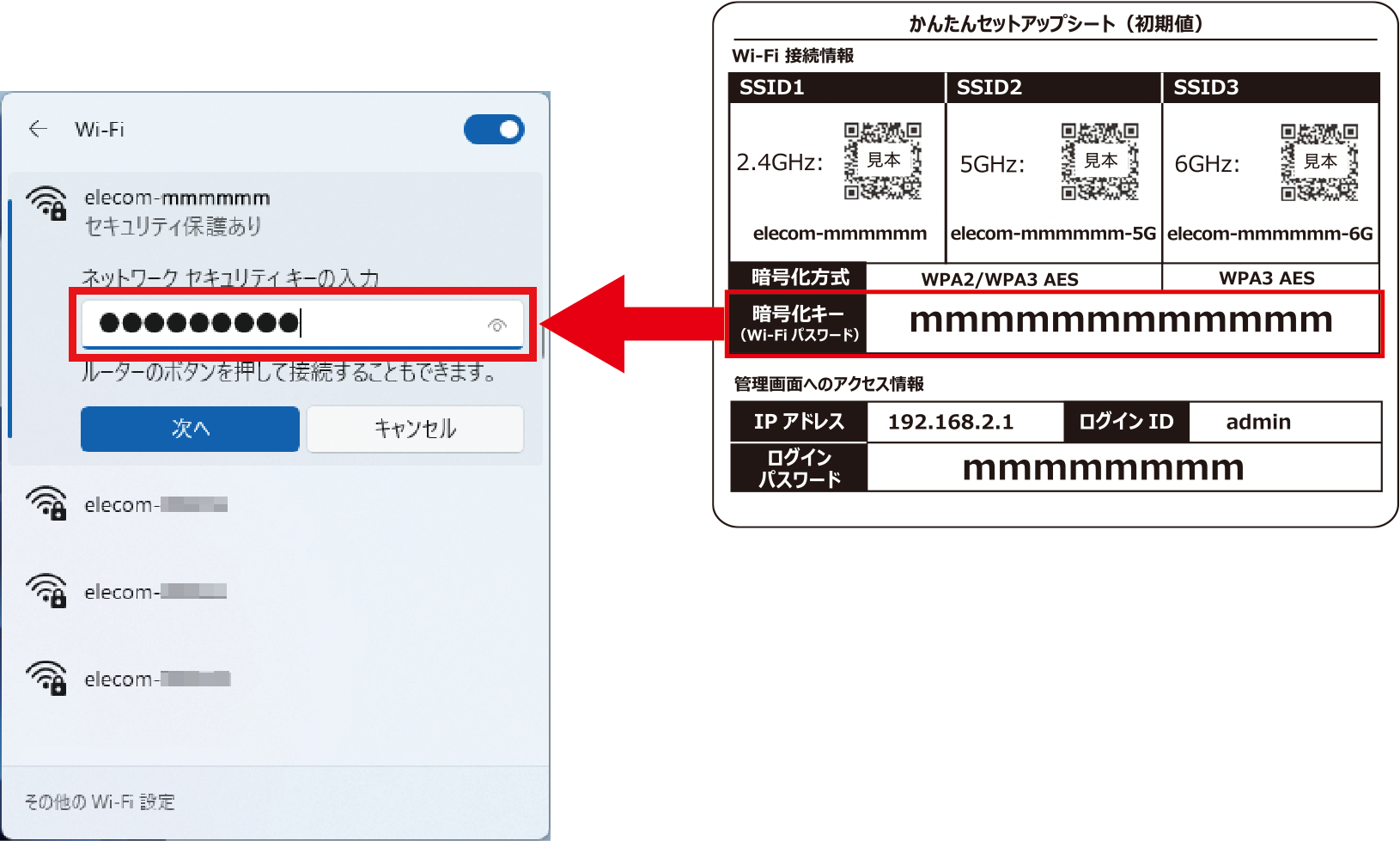
Task: Click the 暗号化方式 row label
Action: [x=799, y=277]
